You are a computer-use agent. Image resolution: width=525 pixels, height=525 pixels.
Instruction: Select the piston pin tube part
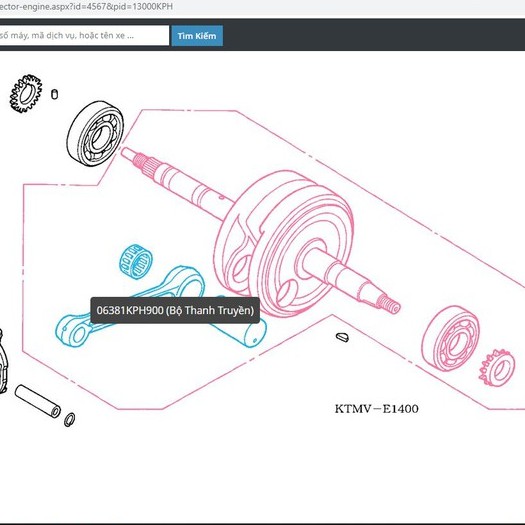tap(38, 401)
